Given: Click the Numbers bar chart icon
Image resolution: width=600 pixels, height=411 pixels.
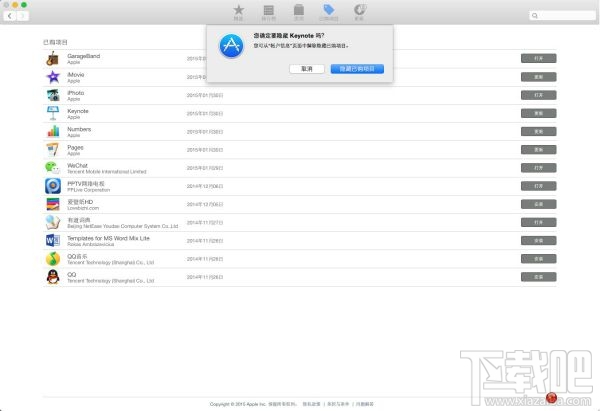Looking at the screenshot, I should [x=53, y=131].
